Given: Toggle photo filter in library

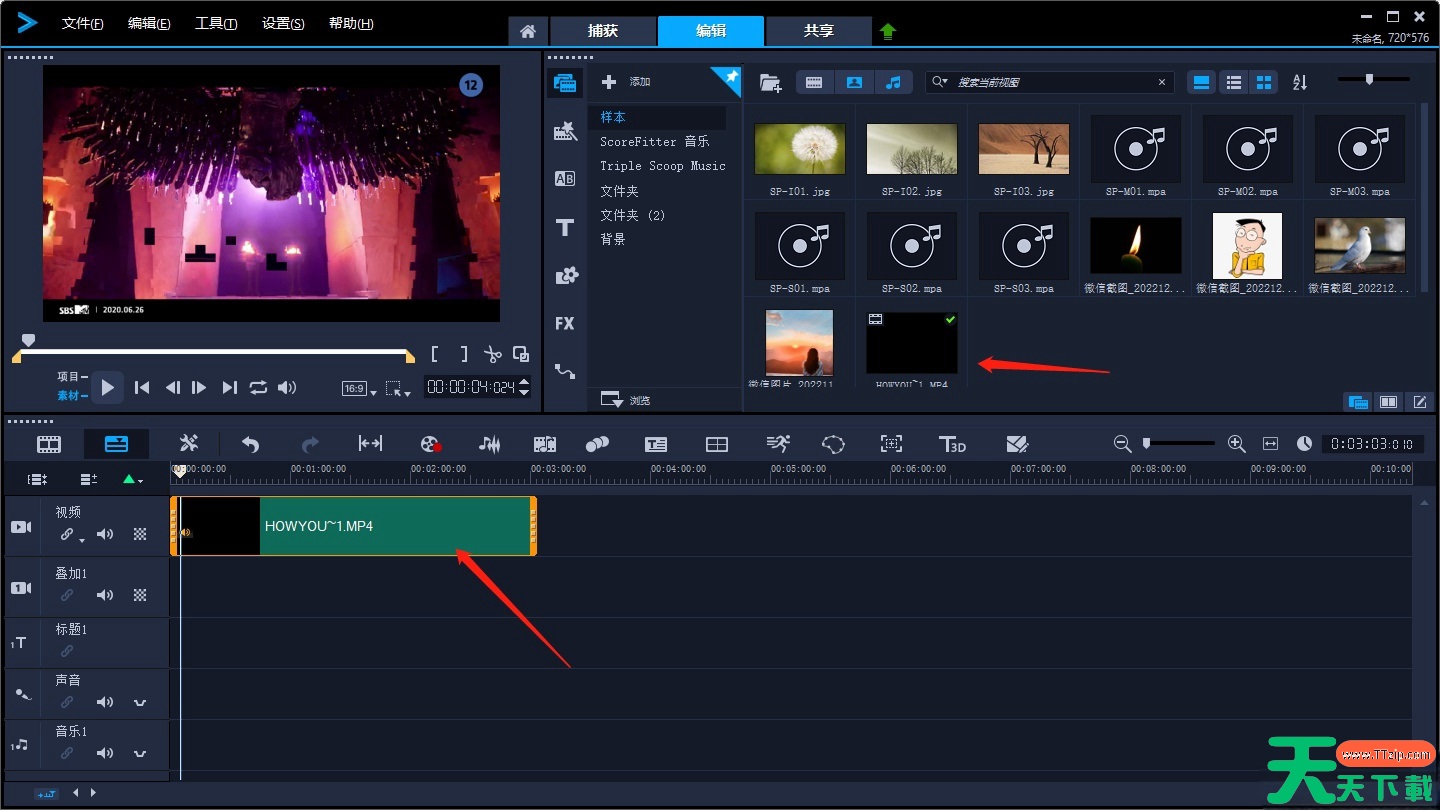Looking at the screenshot, I should [x=854, y=83].
